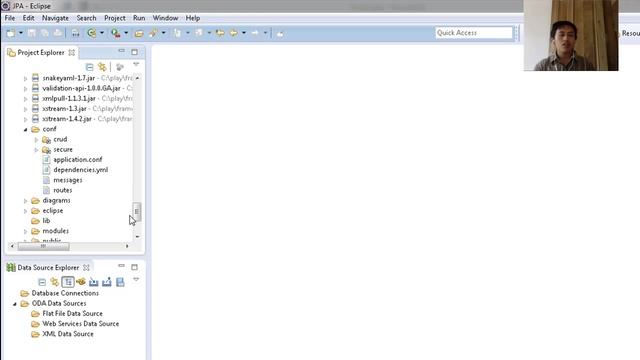Viewport: 640px width, 360px height.
Task: Open the New wizard dropdown arrow
Action: point(21,33)
